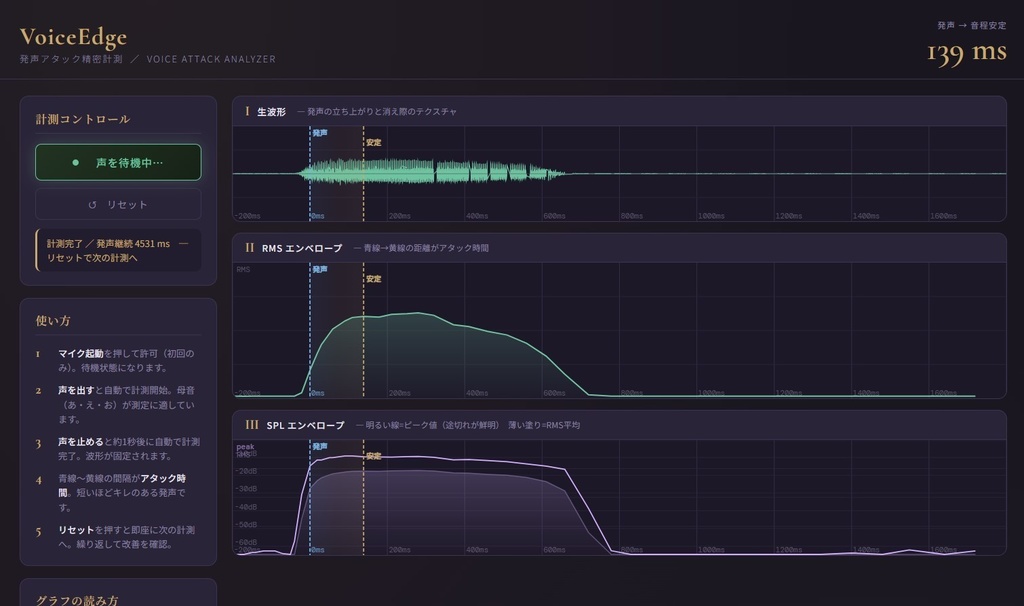Click the 1200ms axis label in RMS chart
Image resolution: width=1024 pixels, height=606 pixels.
coord(788,392)
